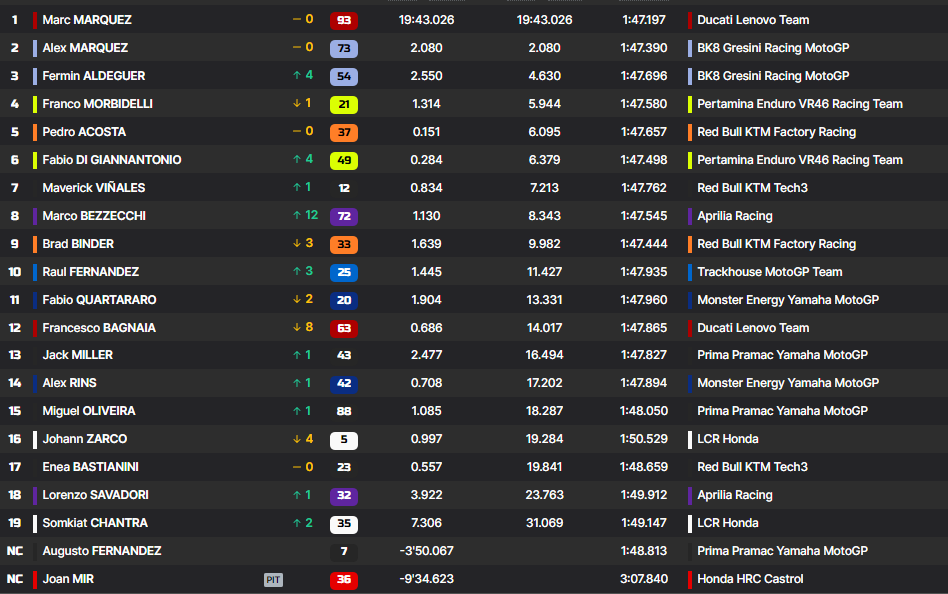The width and height of the screenshot is (948, 594).
Task: Select rider Maverick VIÑALES
Action: click(93, 188)
